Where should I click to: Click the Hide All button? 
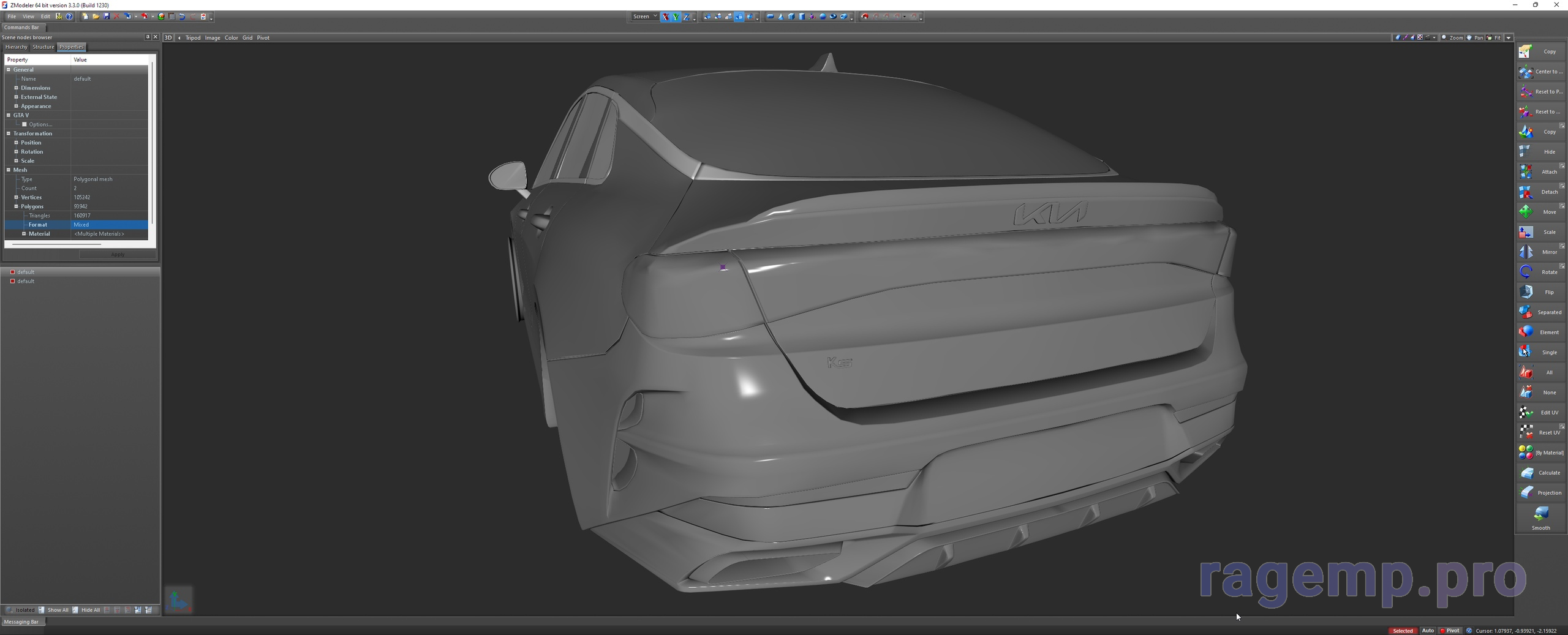[86, 610]
